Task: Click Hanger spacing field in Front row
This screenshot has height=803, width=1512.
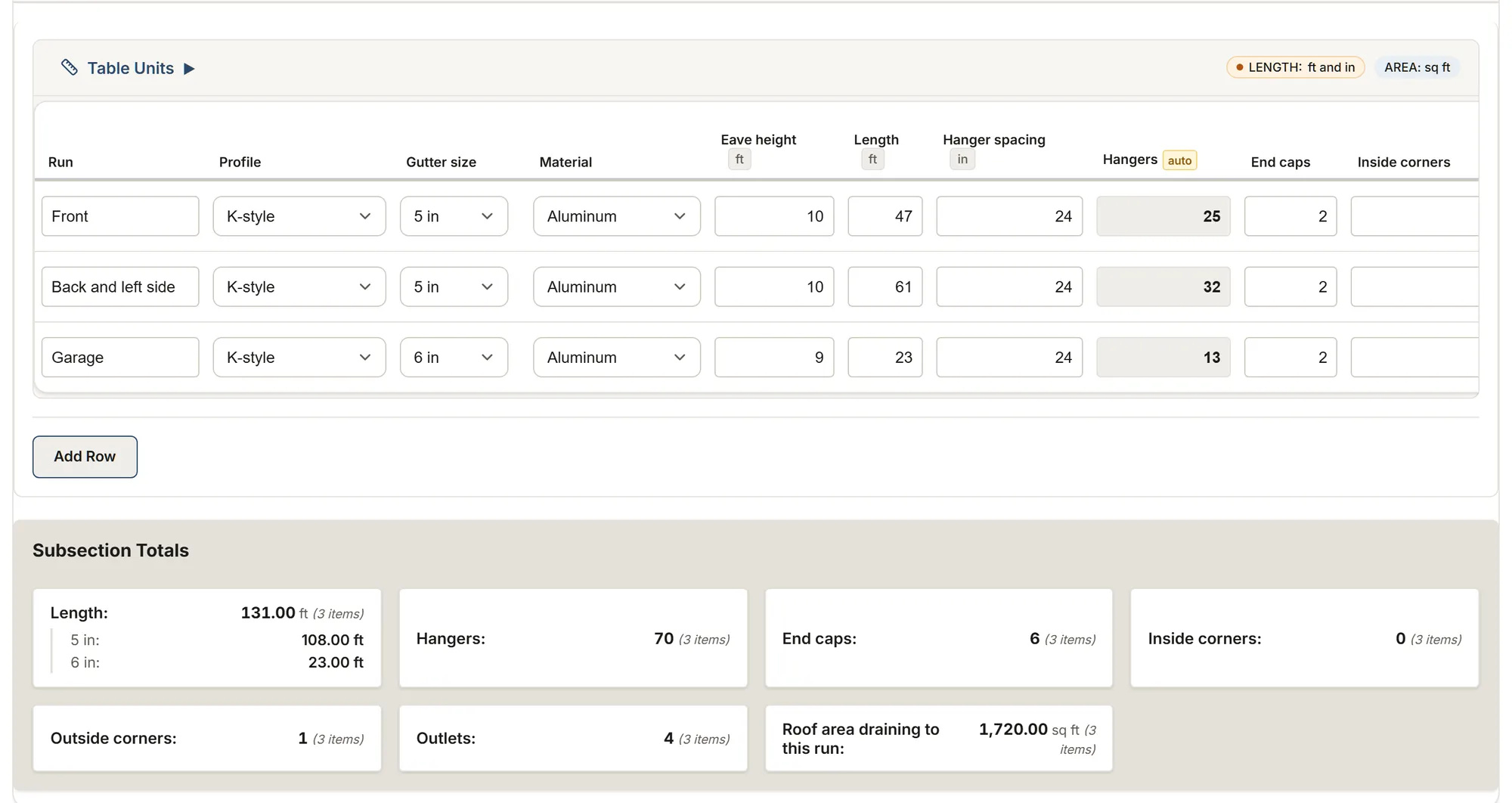Action: point(1009,216)
